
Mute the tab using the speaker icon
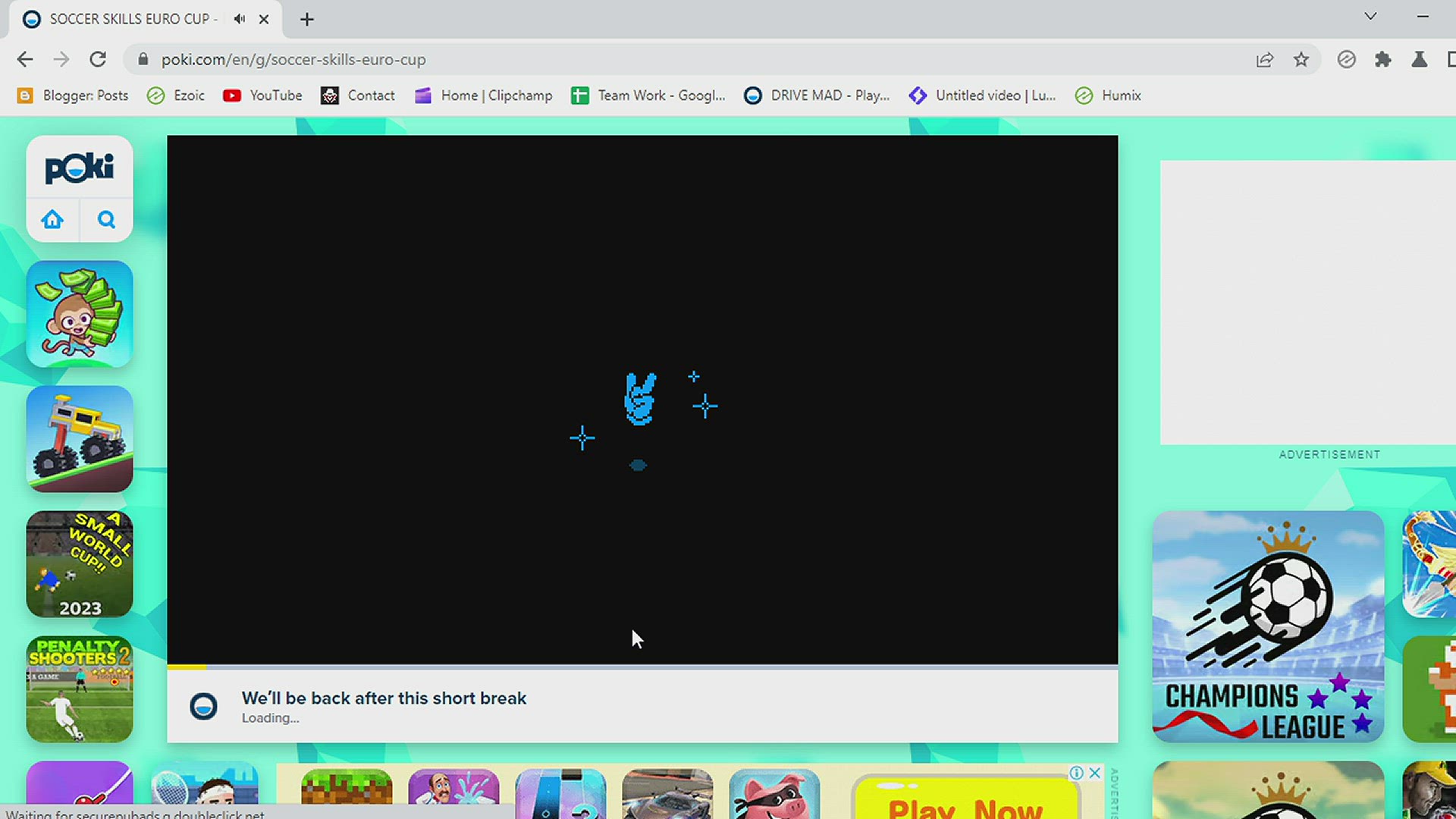(x=240, y=19)
